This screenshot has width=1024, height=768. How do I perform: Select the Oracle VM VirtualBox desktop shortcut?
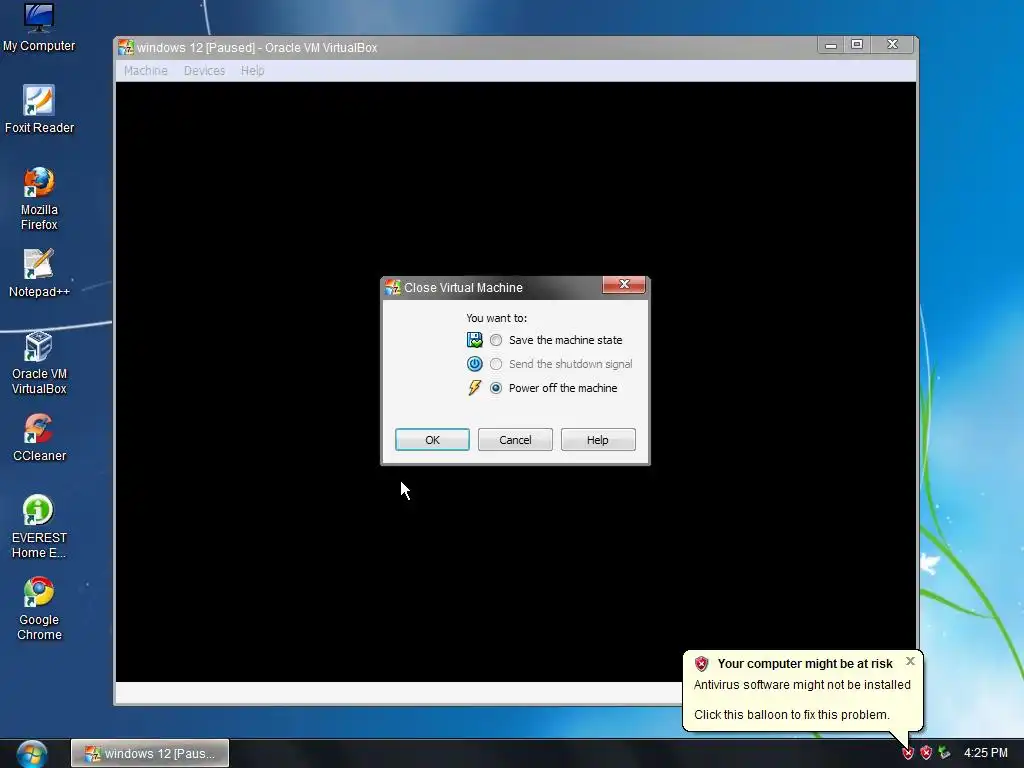pos(39,363)
